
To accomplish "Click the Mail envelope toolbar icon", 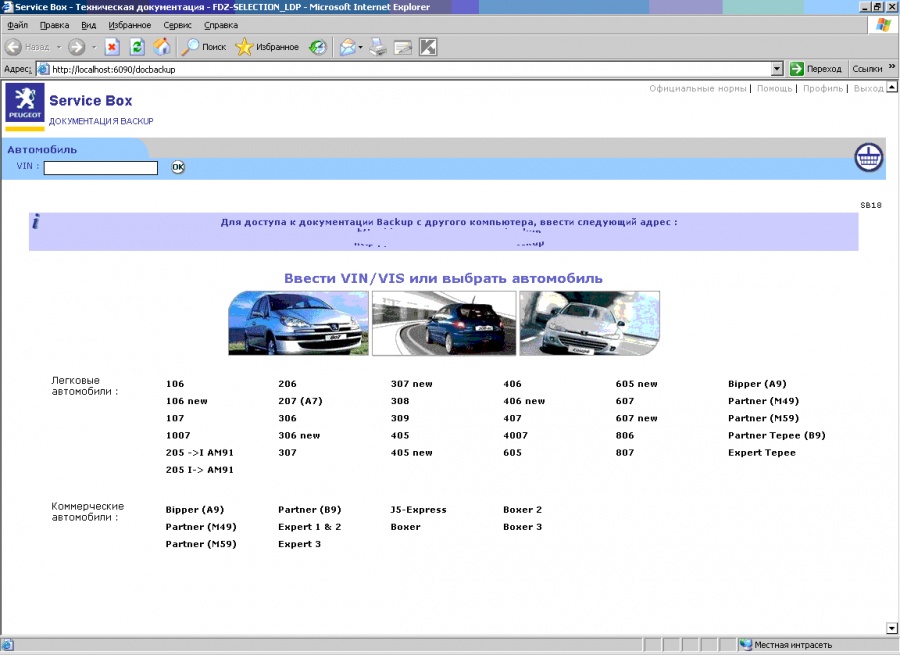I will [347, 47].
